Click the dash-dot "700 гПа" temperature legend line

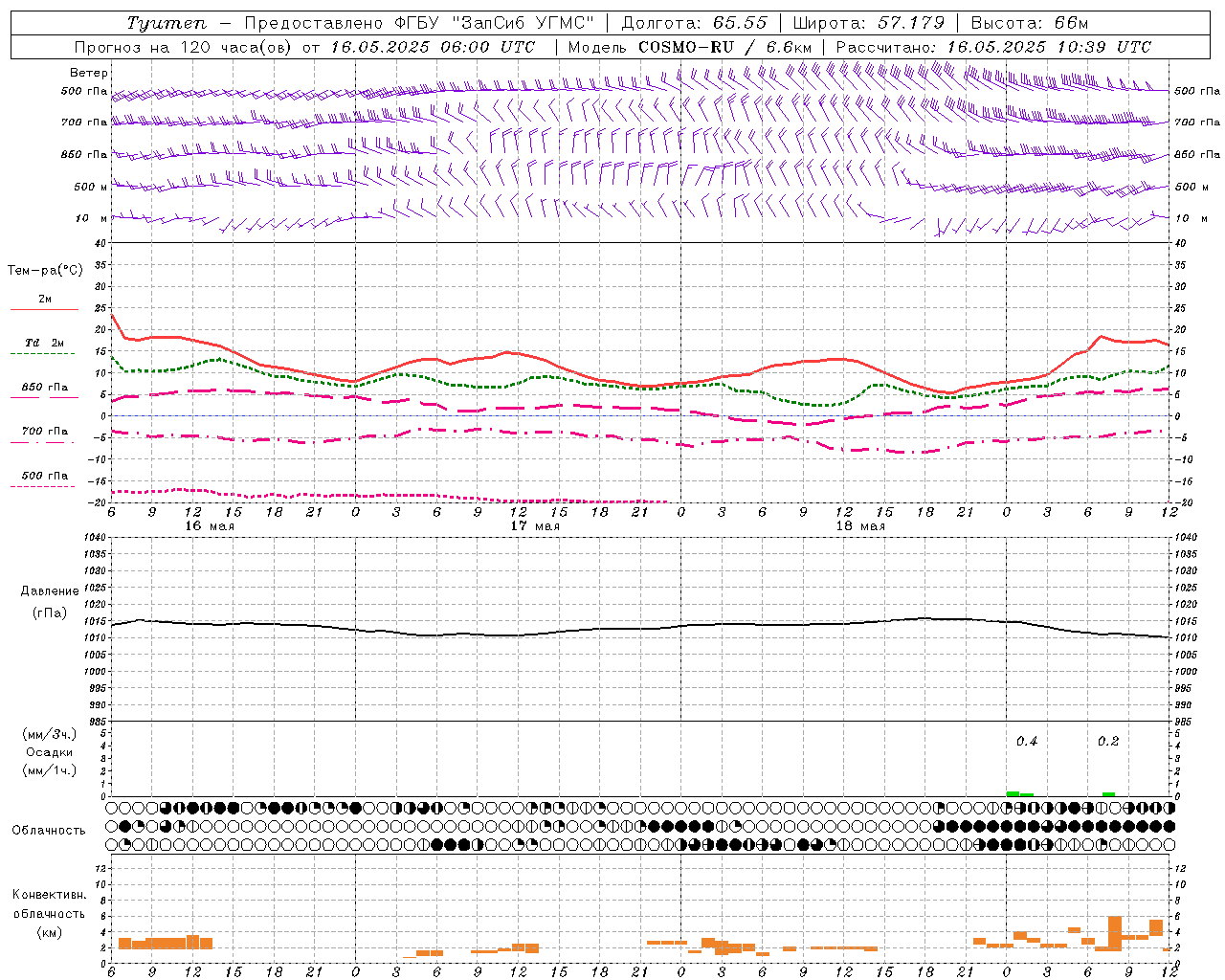42,443
